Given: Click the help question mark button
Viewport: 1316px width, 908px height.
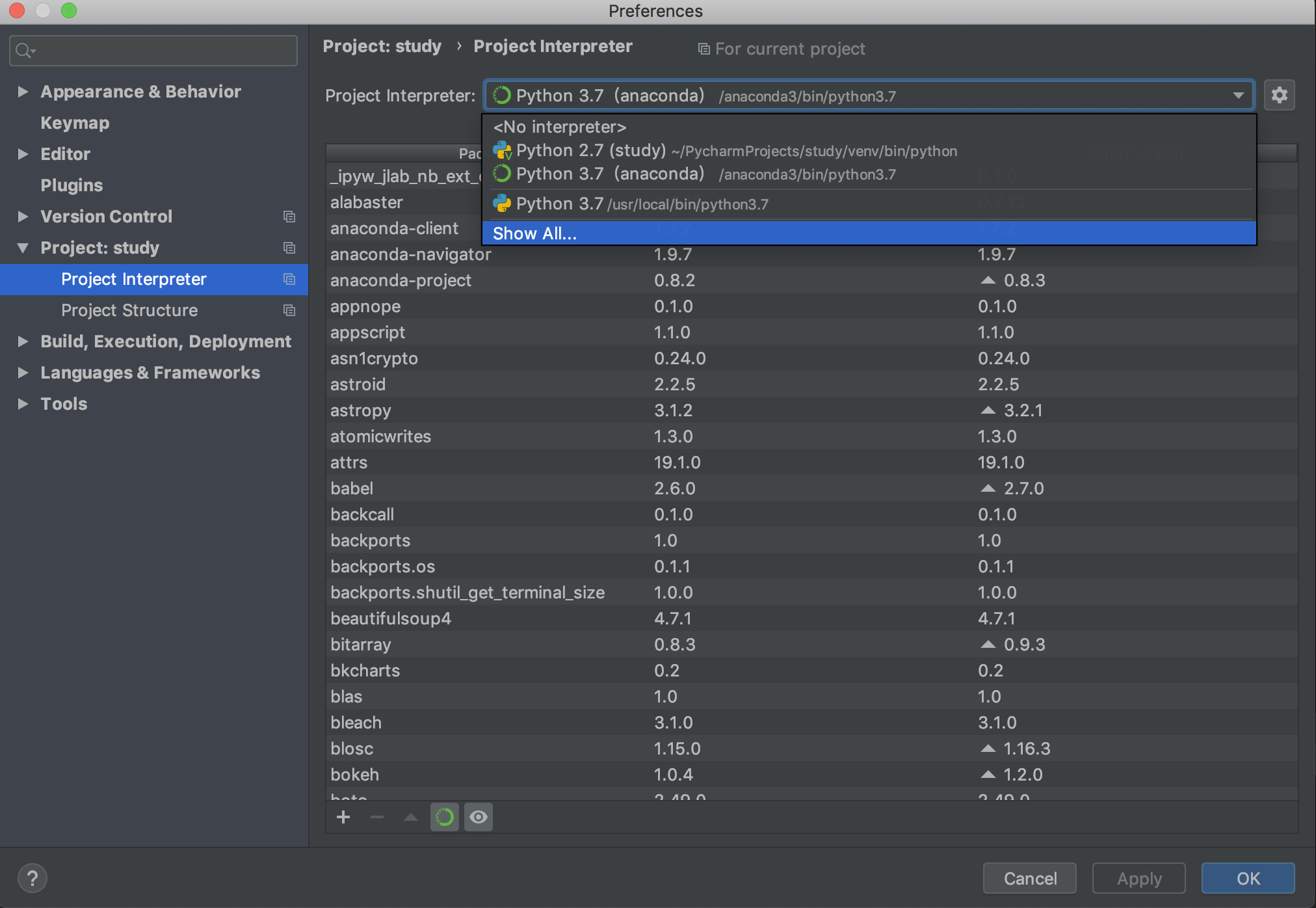Looking at the screenshot, I should 33,878.
